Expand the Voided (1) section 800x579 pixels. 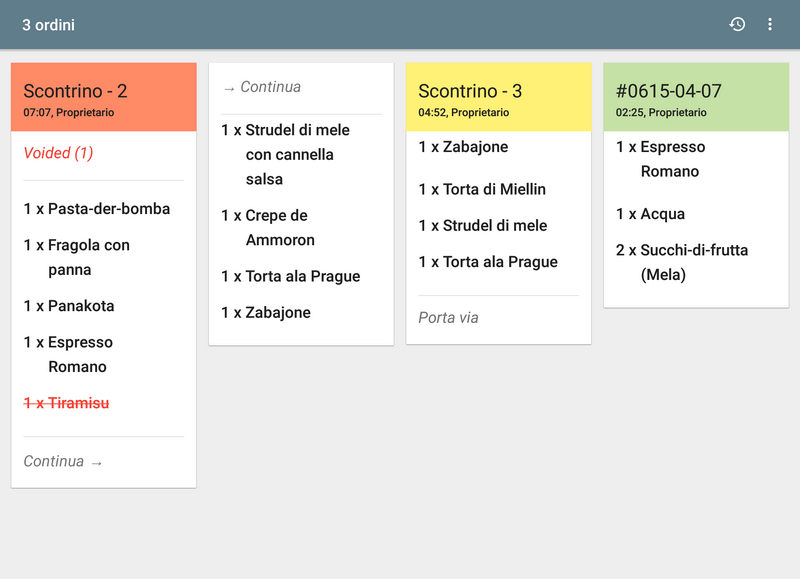(x=58, y=153)
